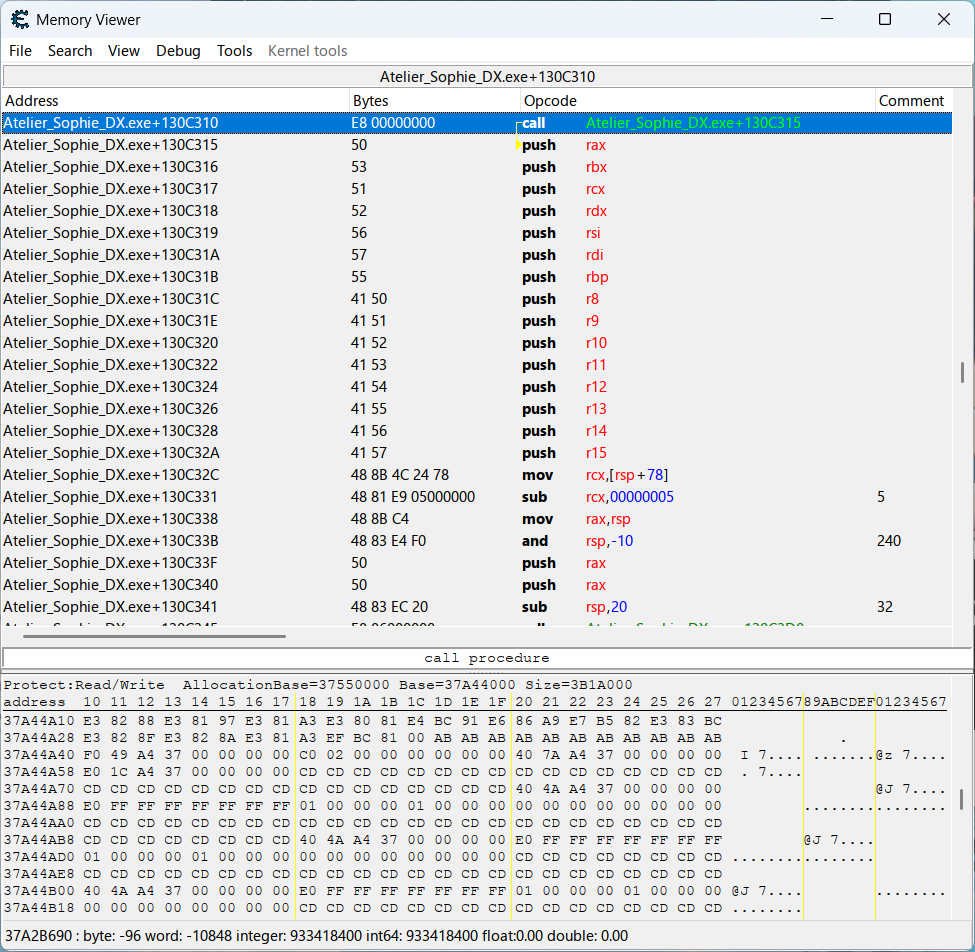Open the File menu
The height and width of the screenshot is (952, 975).
[x=20, y=51]
